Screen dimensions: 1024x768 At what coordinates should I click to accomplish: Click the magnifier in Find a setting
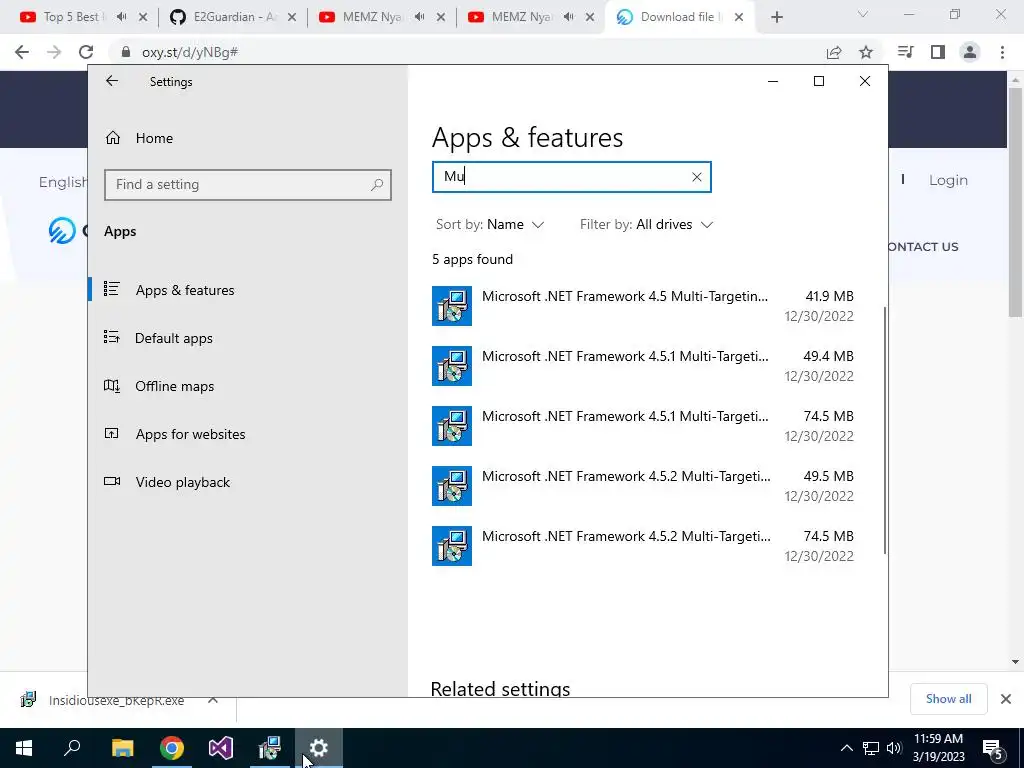pos(377,185)
